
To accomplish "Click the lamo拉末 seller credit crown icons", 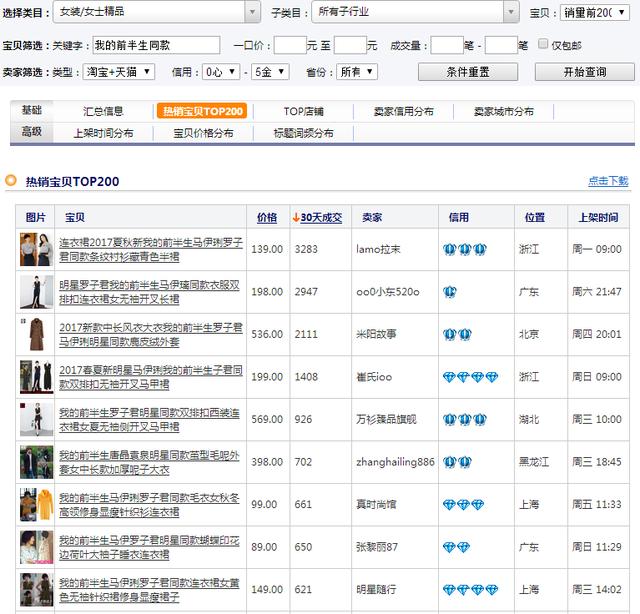I will point(464,249).
